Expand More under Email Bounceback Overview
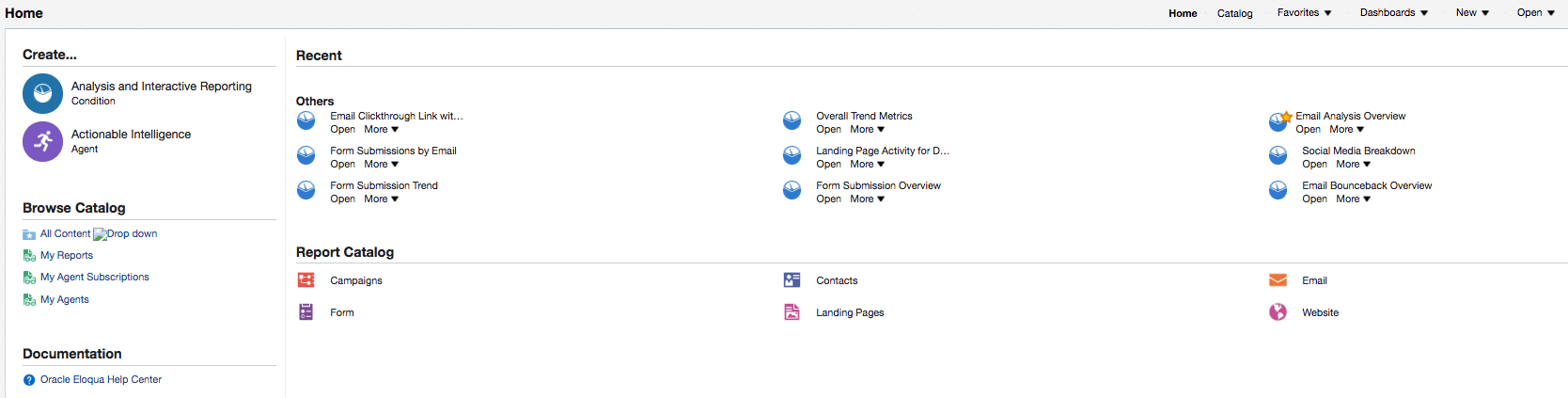The width and height of the screenshot is (1568, 398). tap(1354, 199)
